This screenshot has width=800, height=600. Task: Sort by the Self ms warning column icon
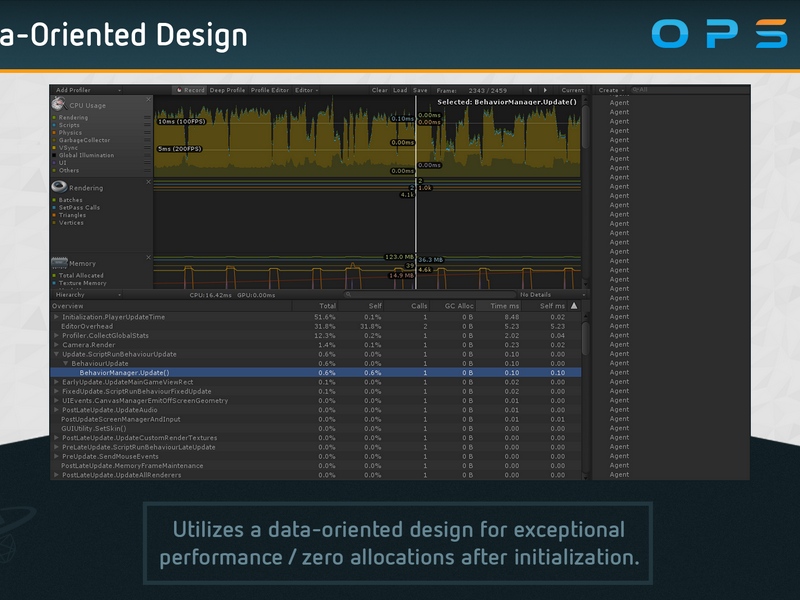(574, 306)
